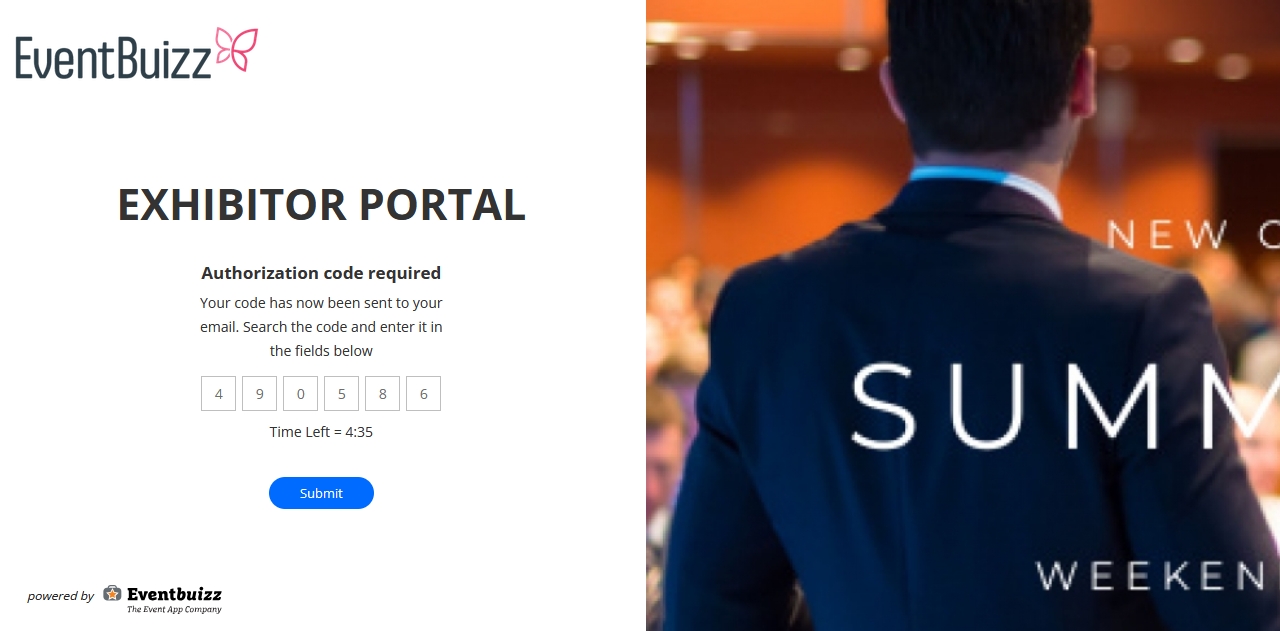Click the EXHIBITOR PORTAL heading
Viewport: 1280px width, 631px height.
click(321, 205)
